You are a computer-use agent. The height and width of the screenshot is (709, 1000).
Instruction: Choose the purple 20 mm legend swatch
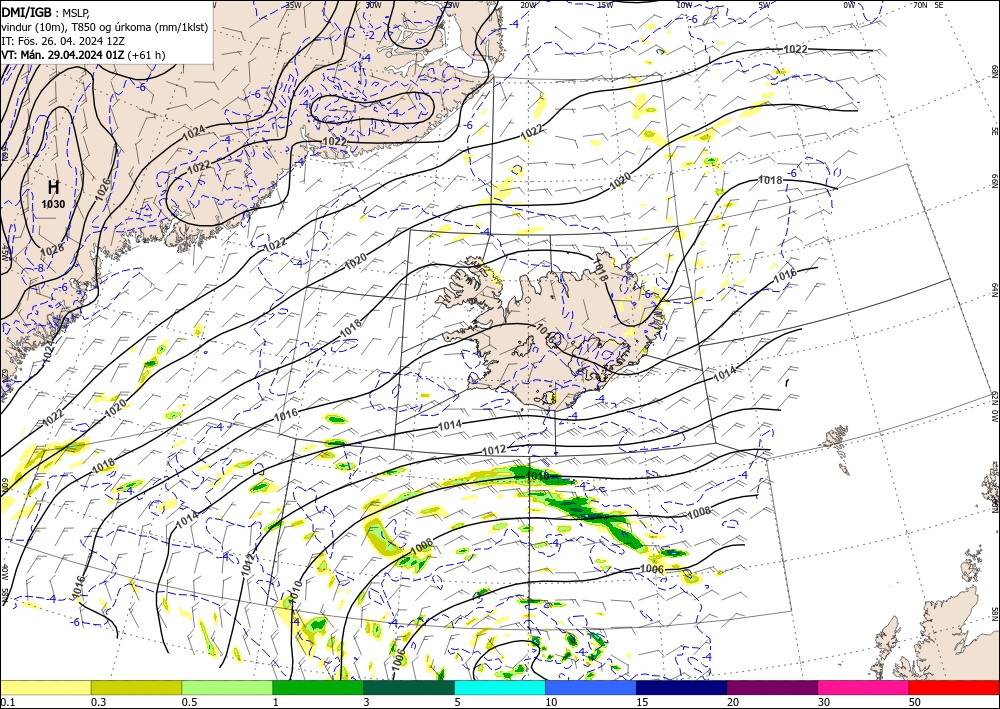(772, 687)
